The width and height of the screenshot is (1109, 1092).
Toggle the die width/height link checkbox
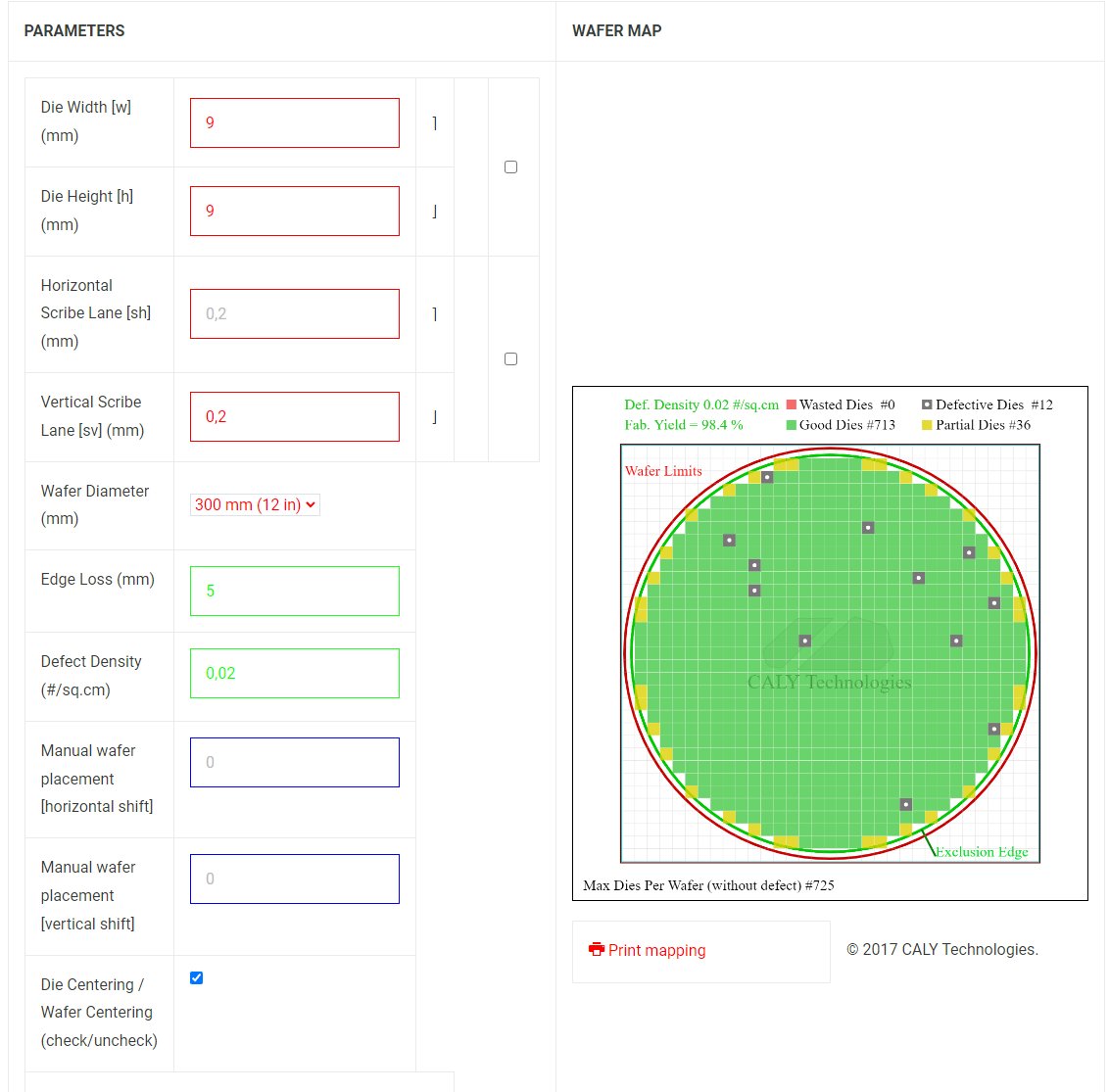(x=510, y=166)
